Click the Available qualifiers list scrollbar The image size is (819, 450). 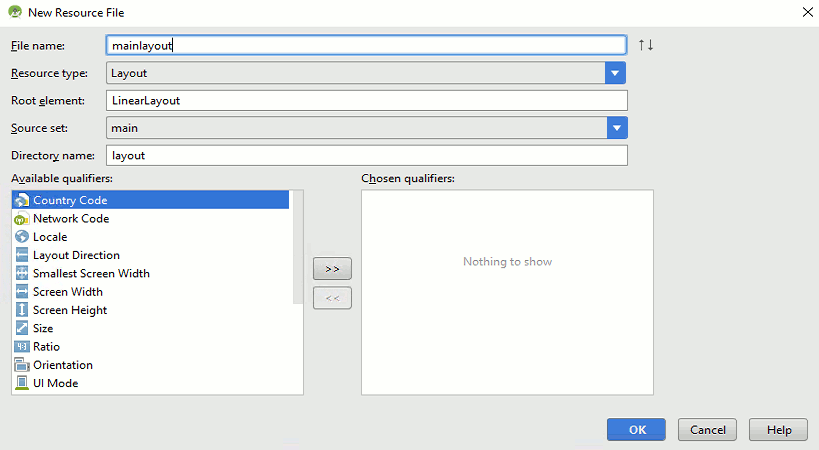point(298,247)
